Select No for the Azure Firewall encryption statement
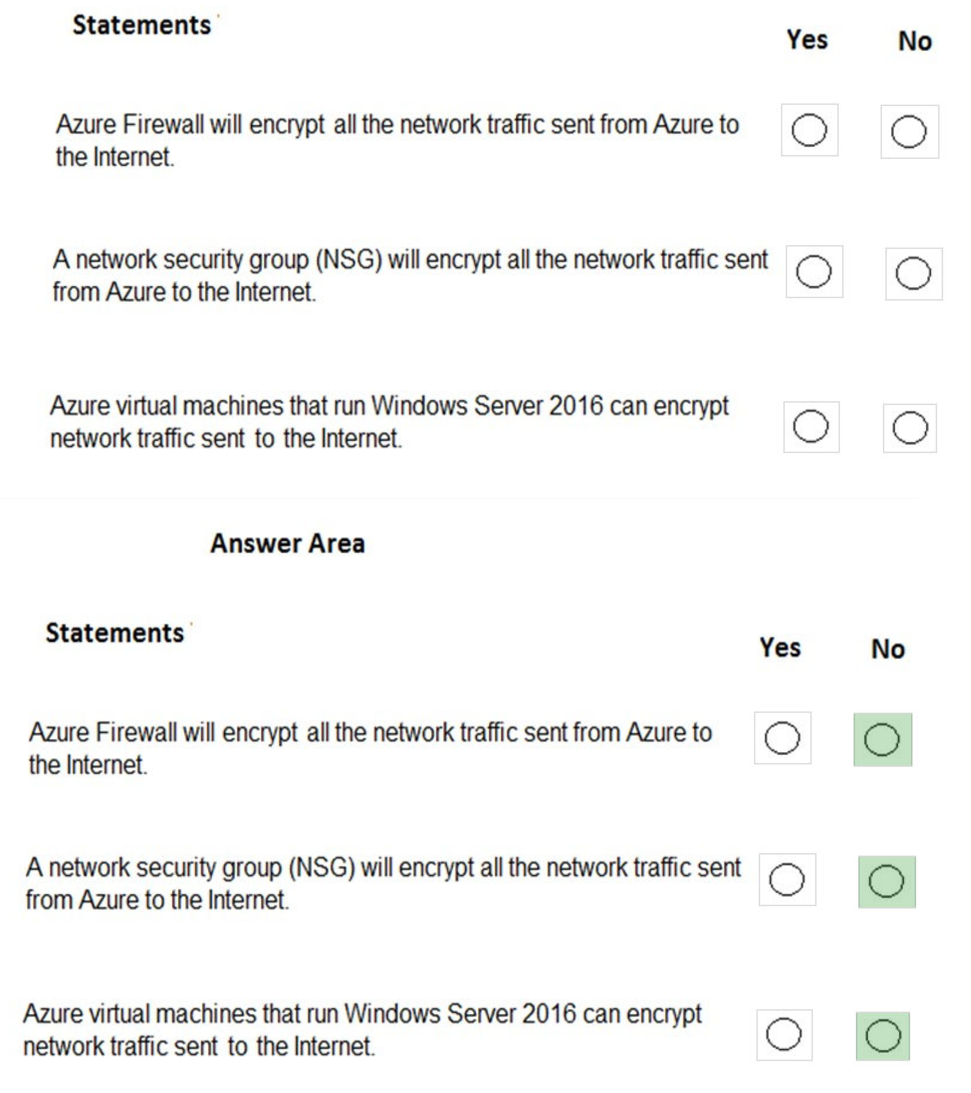Screen dimensions: 971x1093 coord(910,131)
